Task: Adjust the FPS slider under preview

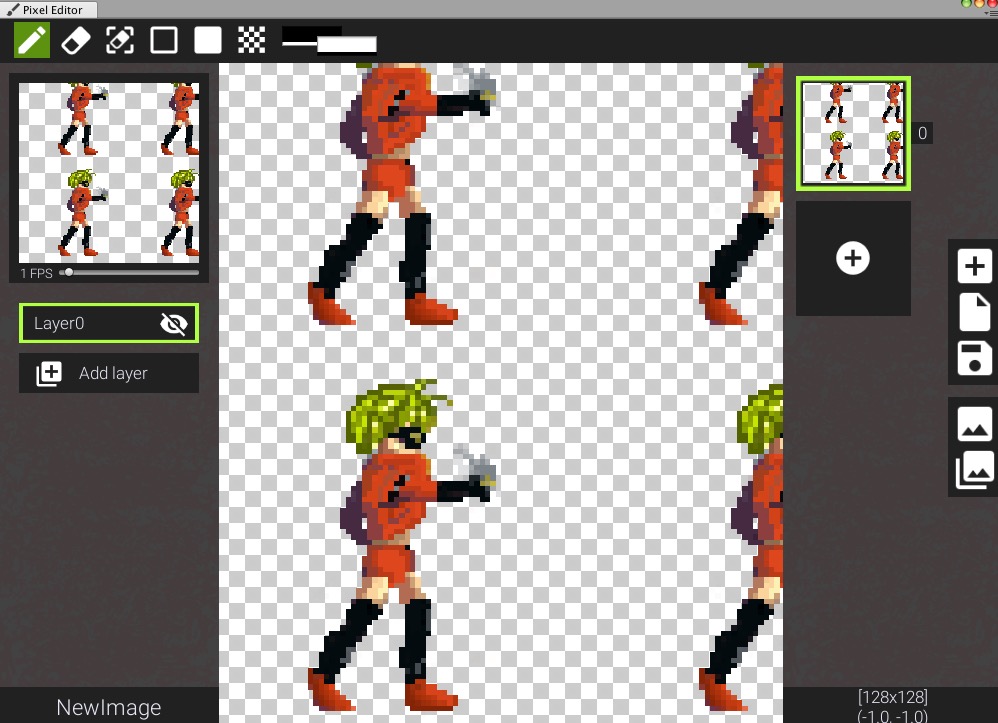Action: point(129,273)
